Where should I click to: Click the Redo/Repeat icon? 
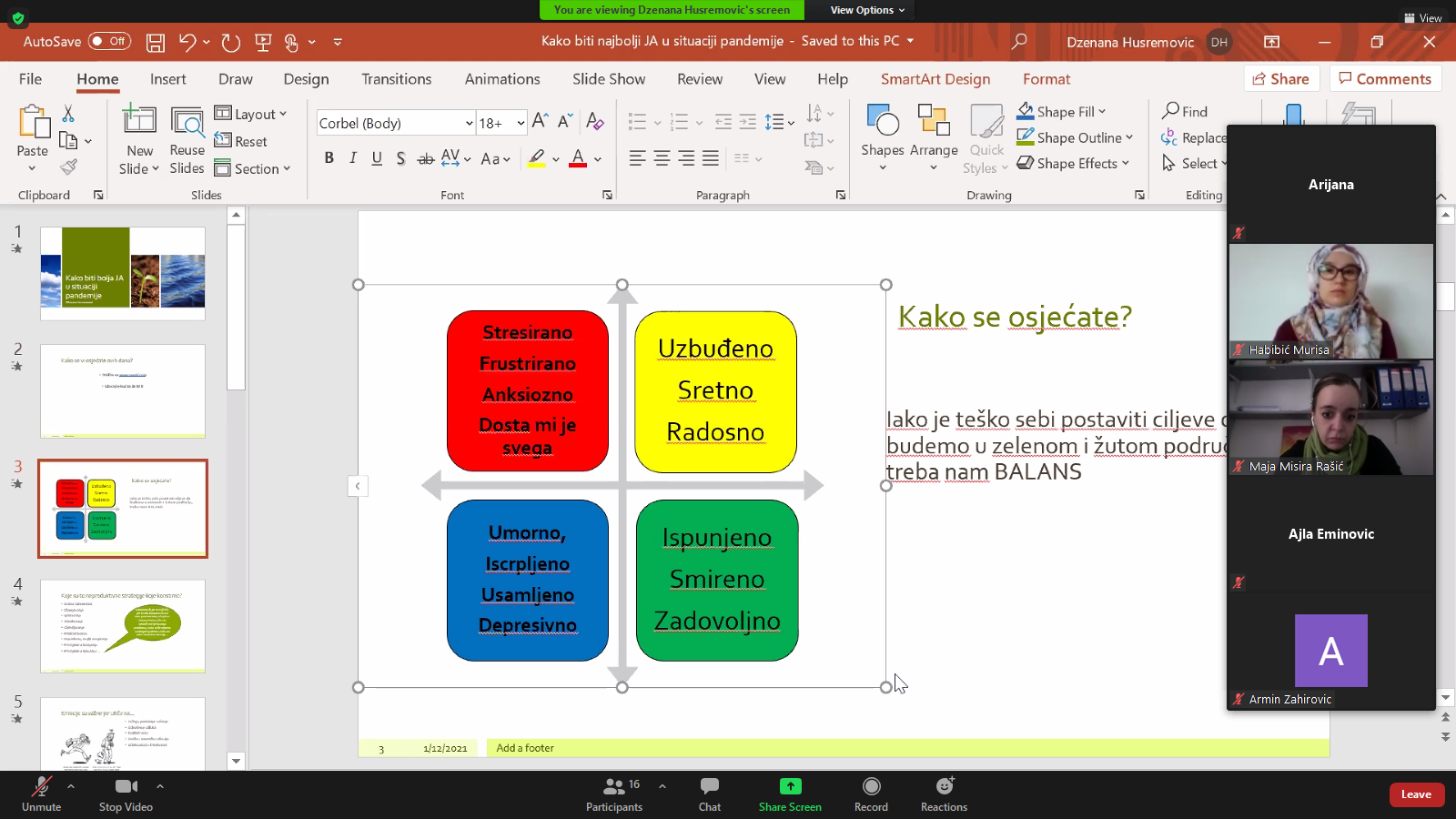pyautogui.click(x=231, y=42)
